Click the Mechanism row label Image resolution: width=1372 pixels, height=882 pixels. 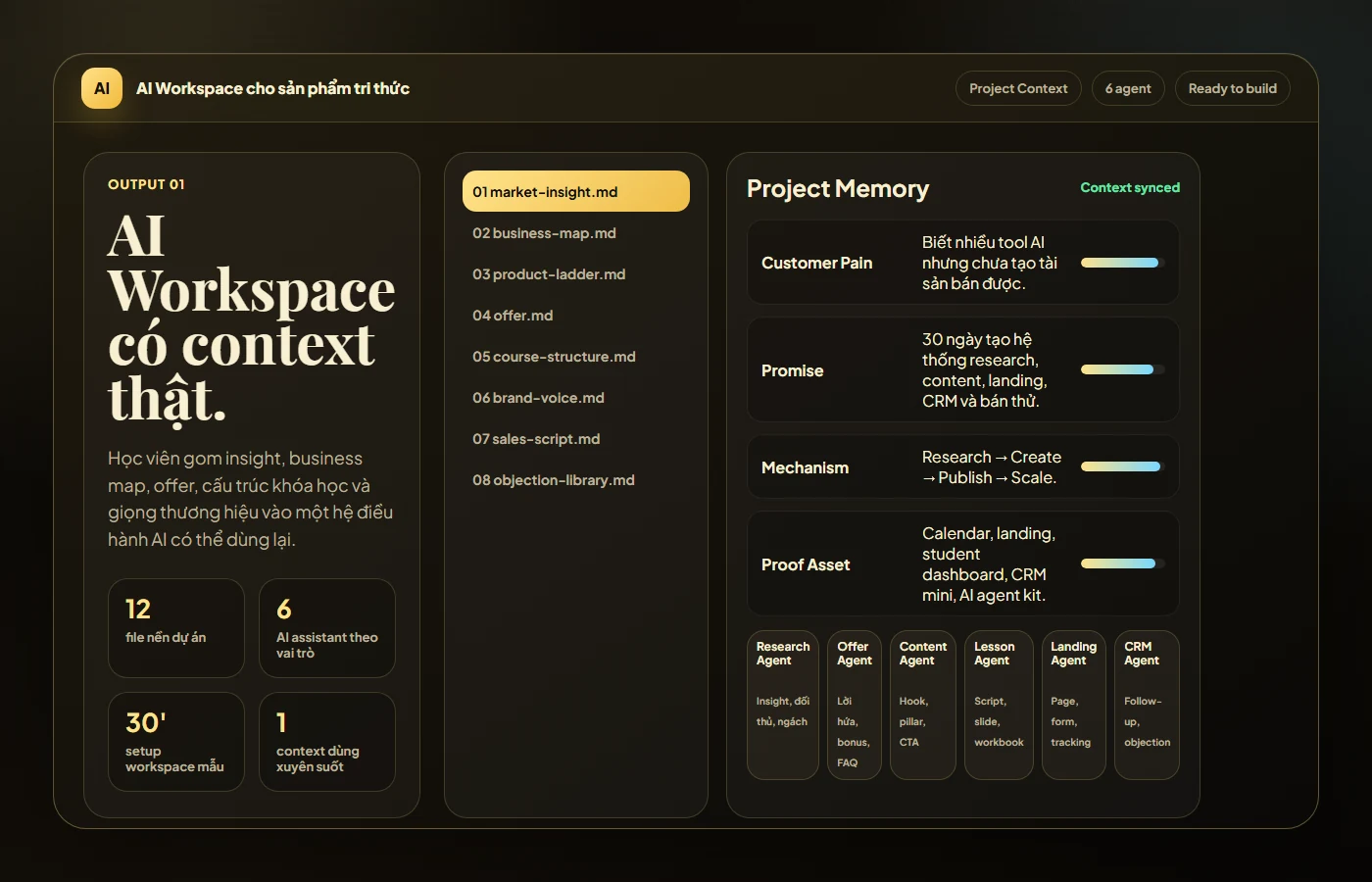click(805, 467)
